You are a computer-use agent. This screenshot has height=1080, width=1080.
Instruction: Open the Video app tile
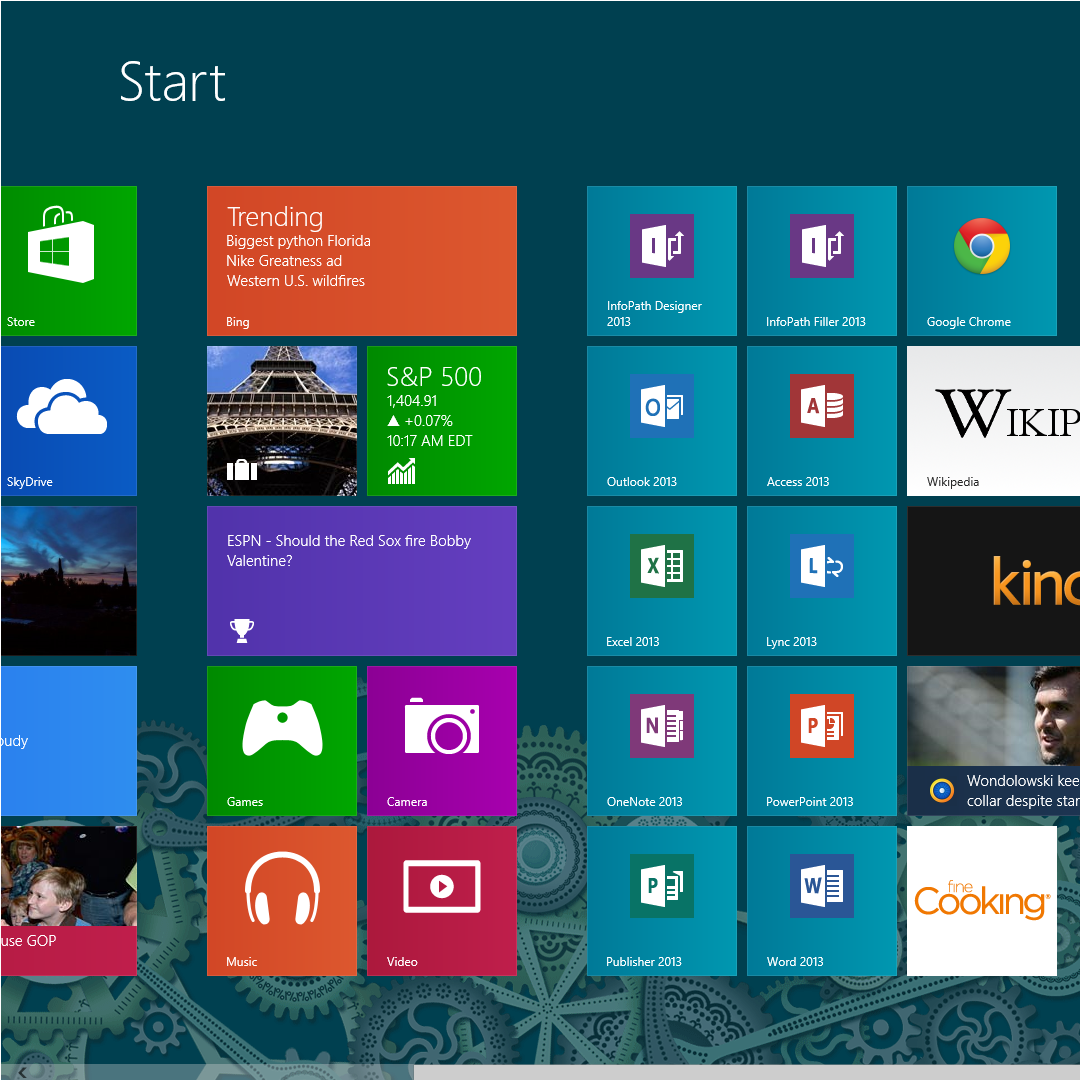(x=441, y=900)
